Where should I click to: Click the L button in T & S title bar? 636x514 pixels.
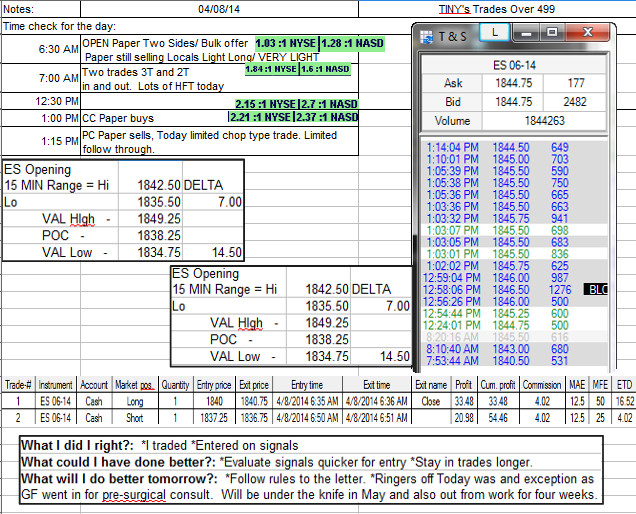[494, 32]
